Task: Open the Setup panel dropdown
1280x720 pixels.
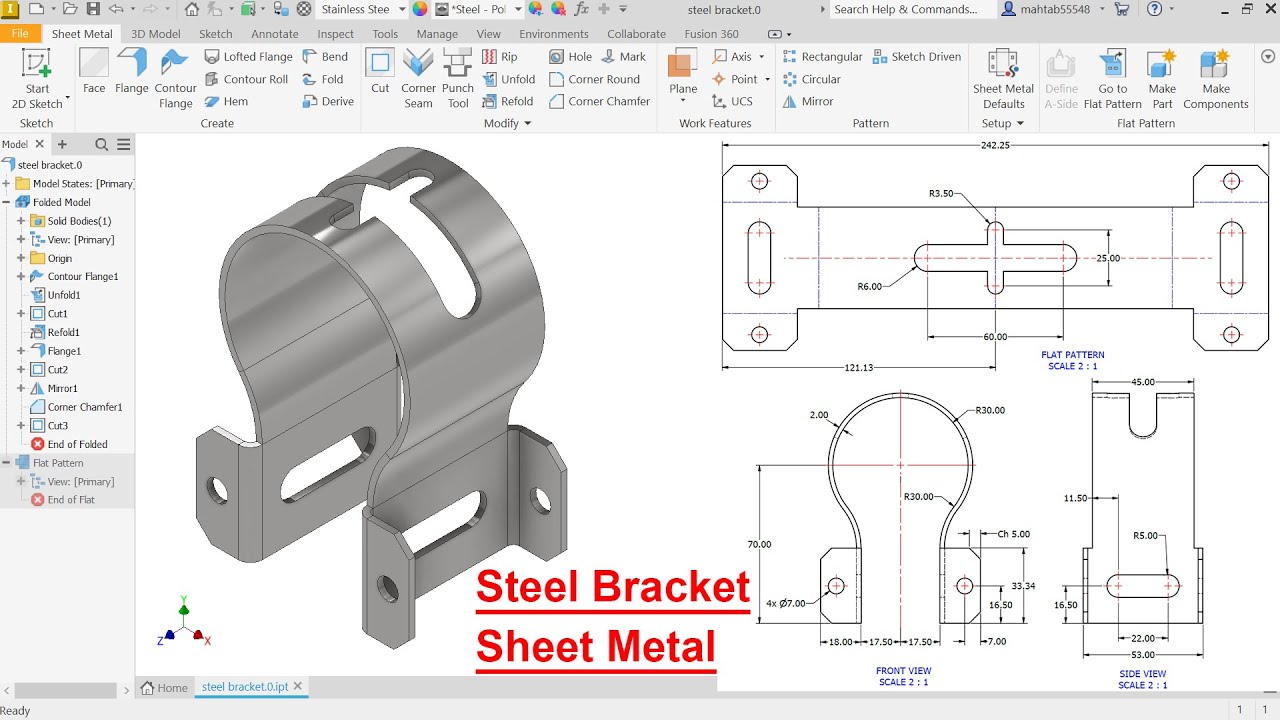Action: click(1003, 123)
